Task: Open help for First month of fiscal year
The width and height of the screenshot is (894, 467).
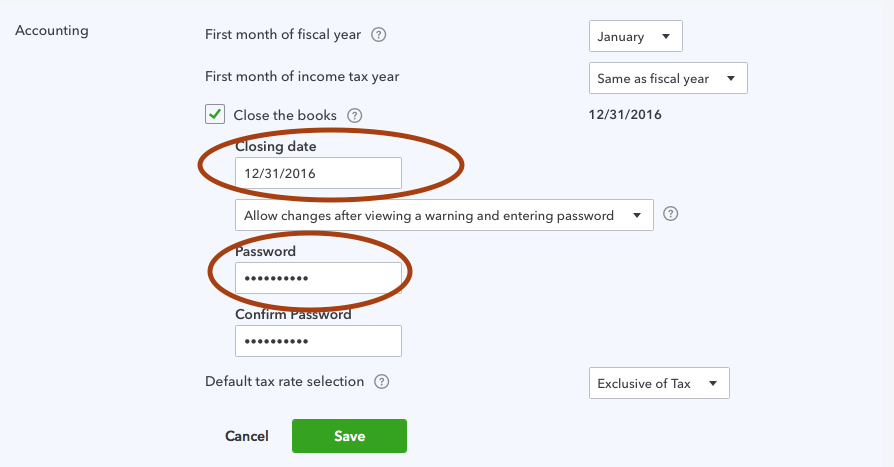Action: pos(379,35)
